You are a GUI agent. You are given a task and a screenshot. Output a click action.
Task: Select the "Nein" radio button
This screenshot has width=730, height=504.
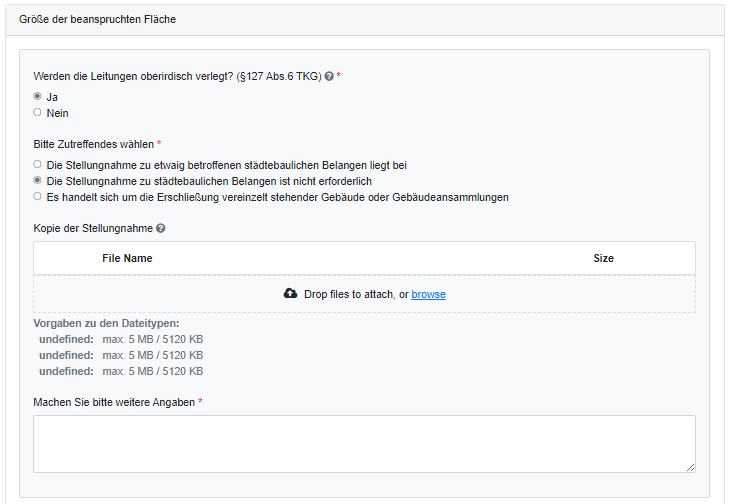(x=38, y=113)
